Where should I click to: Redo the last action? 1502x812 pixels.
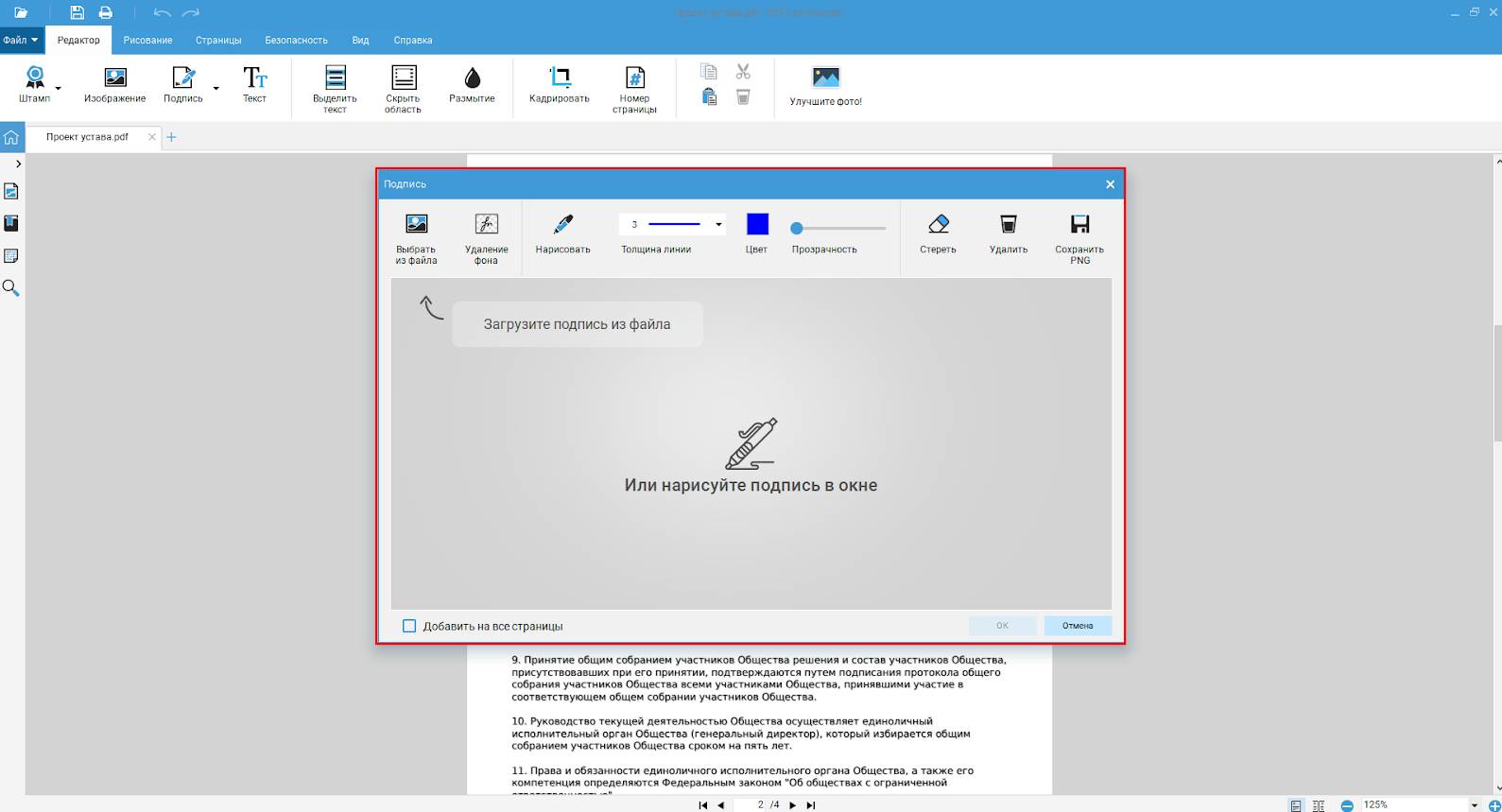[191, 13]
